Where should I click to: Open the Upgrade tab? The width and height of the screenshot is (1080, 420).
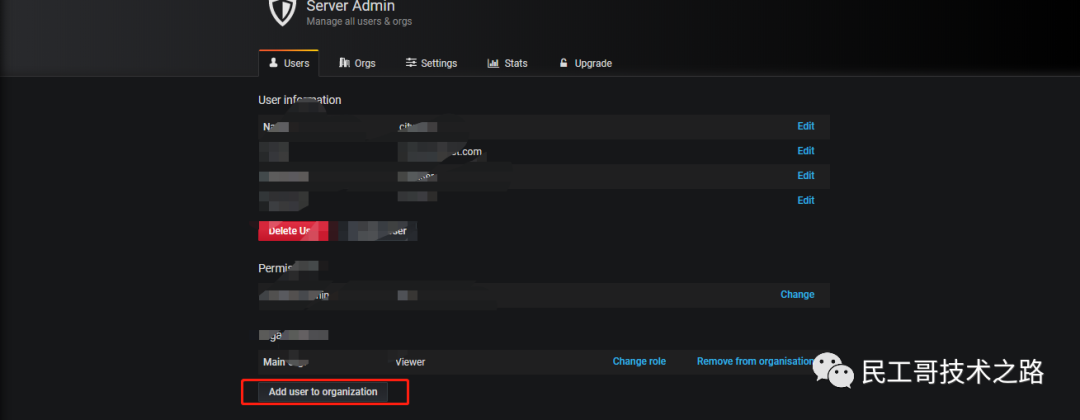point(585,63)
